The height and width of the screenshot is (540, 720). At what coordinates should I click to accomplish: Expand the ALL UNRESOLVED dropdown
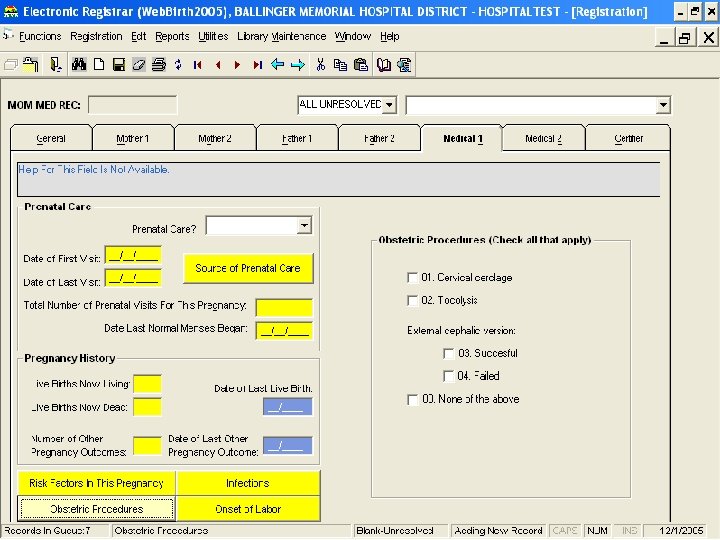click(389, 105)
